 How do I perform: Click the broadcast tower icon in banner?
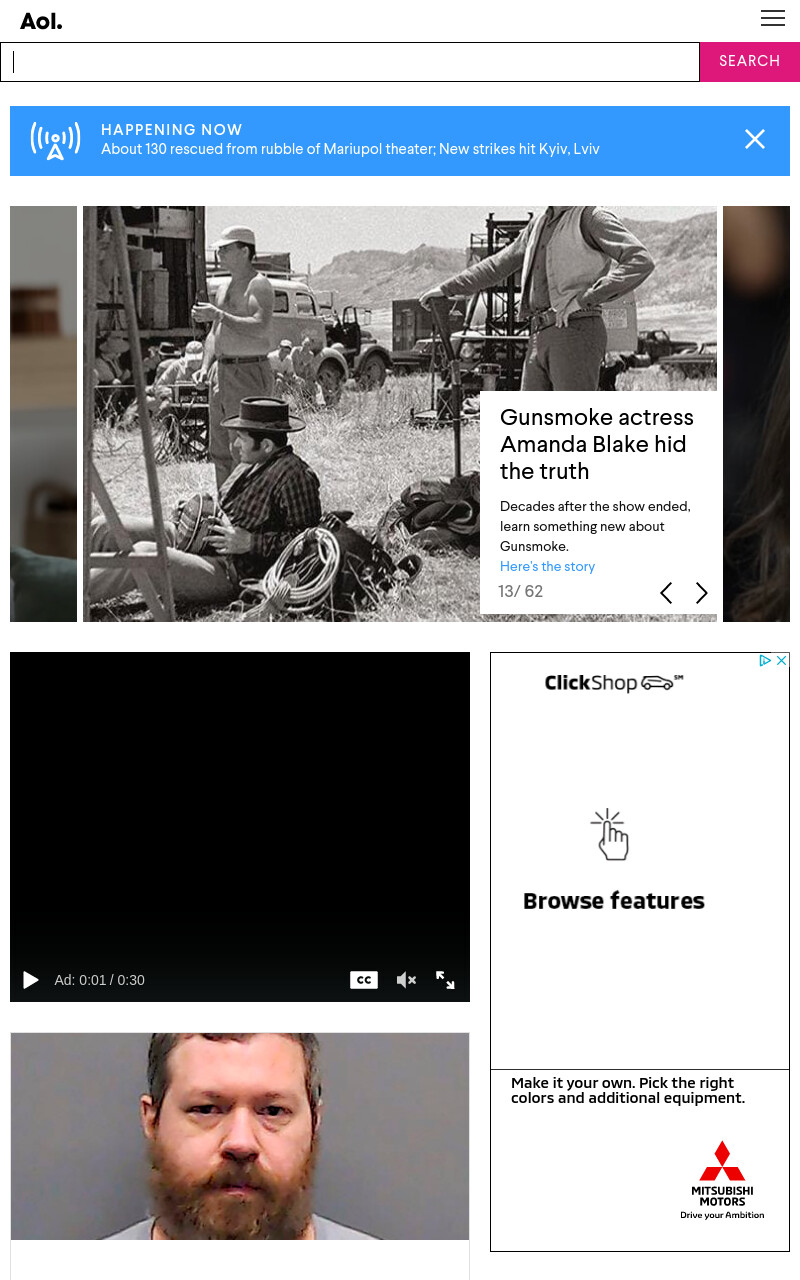click(x=55, y=141)
